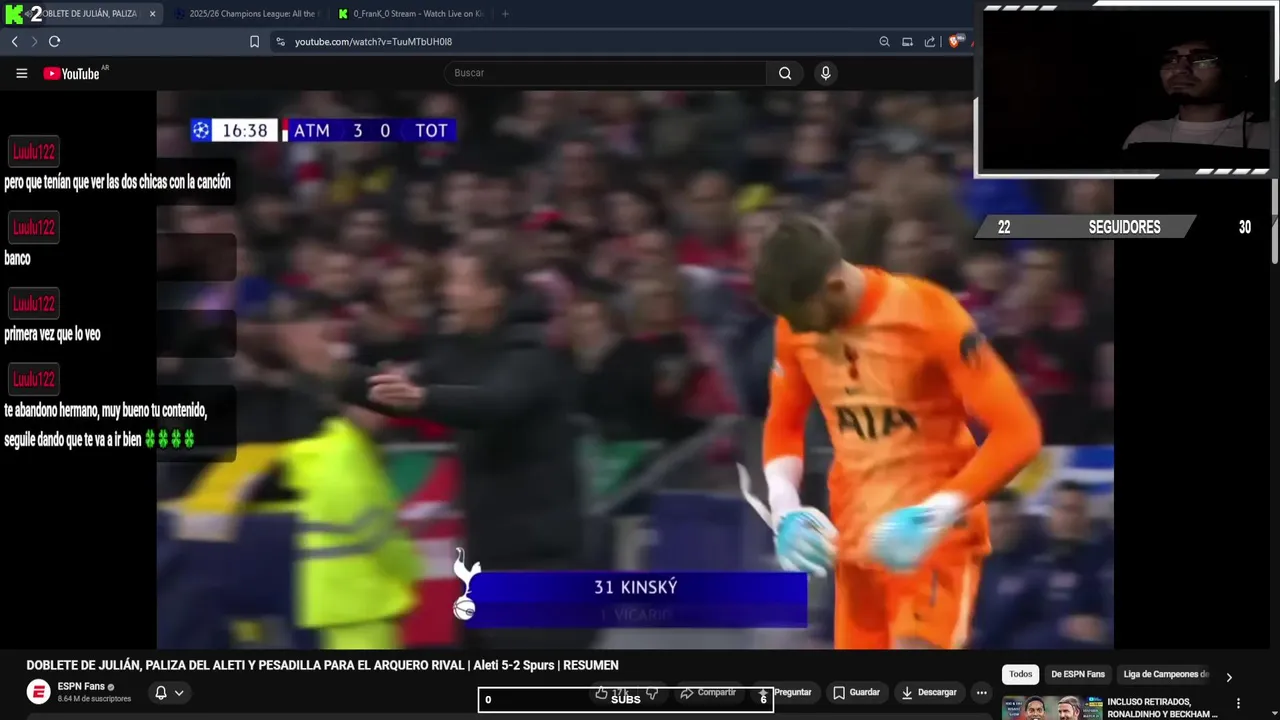Click the video player to pause
This screenshot has height=720, width=1280.
[634, 370]
